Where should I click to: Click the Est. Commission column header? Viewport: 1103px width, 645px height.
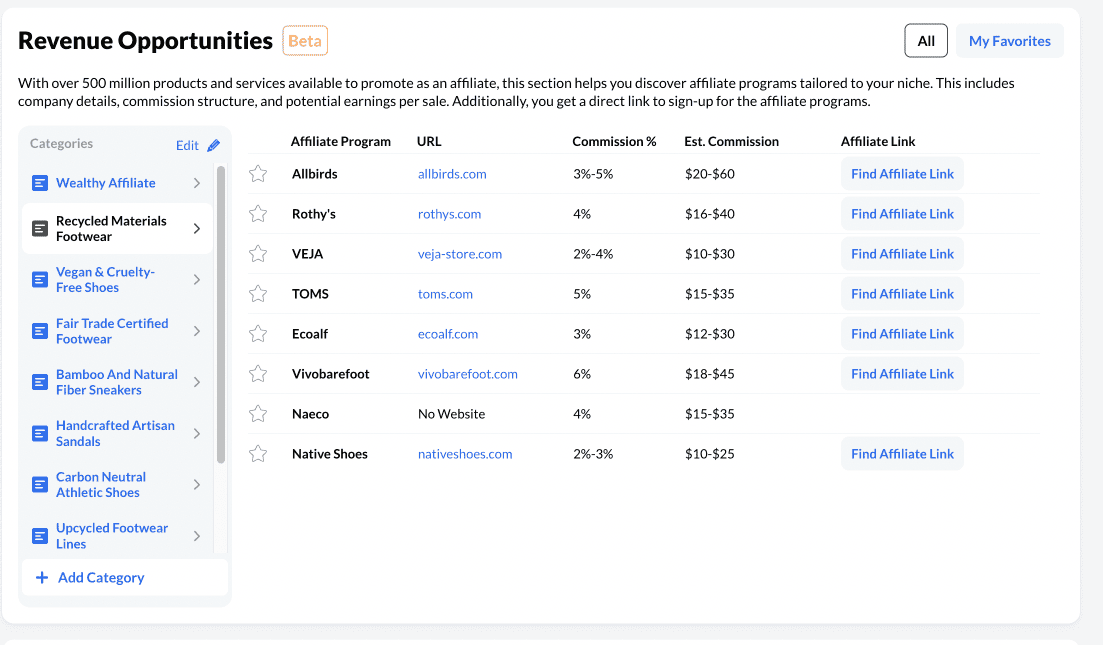(732, 141)
